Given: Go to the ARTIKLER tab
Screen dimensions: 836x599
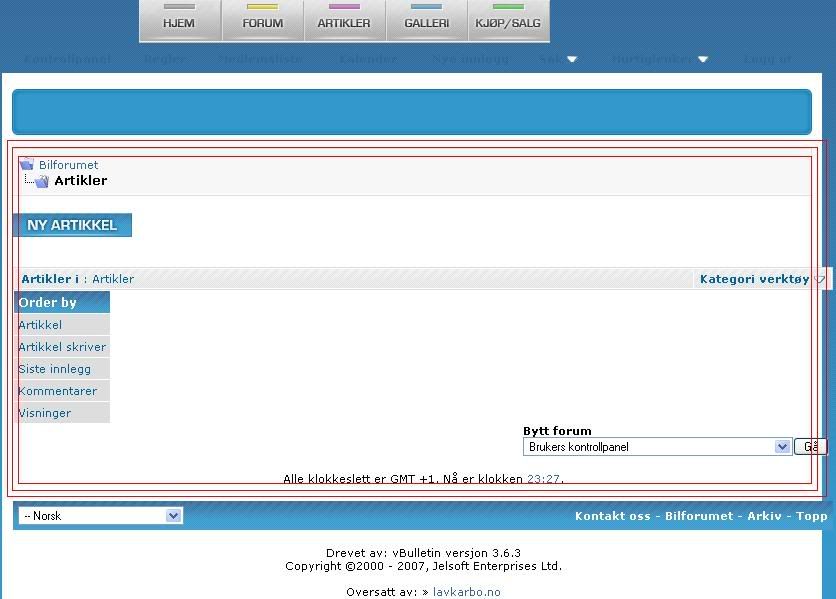Looking at the screenshot, I should [344, 21].
